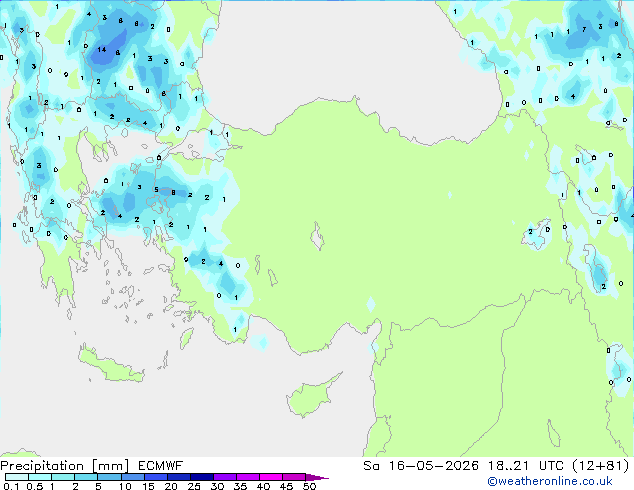Select the 20–25 mm legend swatch
This screenshot has height=490, width=634.
click(179, 477)
